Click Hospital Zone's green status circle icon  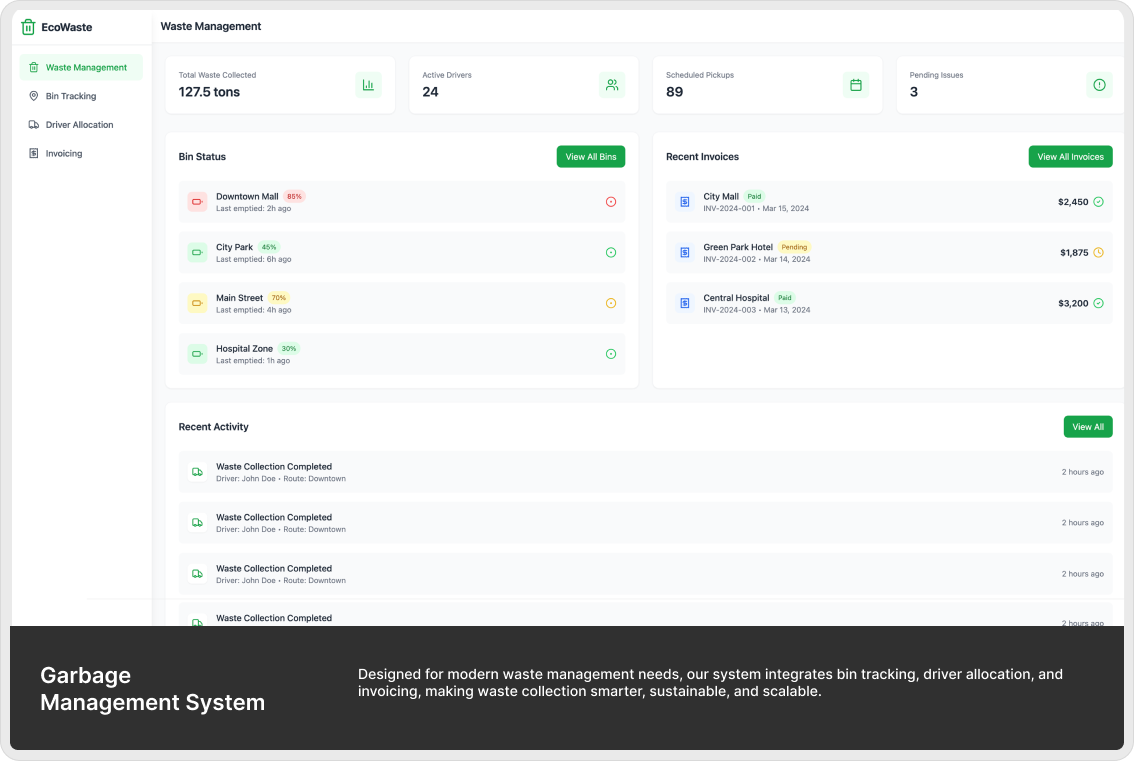point(611,354)
